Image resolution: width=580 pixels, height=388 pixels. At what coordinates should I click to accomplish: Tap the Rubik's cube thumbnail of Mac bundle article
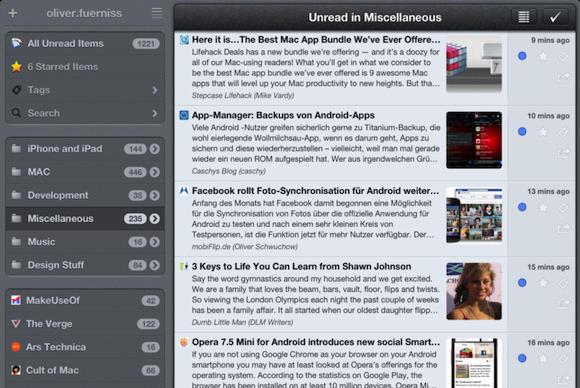click(474, 65)
